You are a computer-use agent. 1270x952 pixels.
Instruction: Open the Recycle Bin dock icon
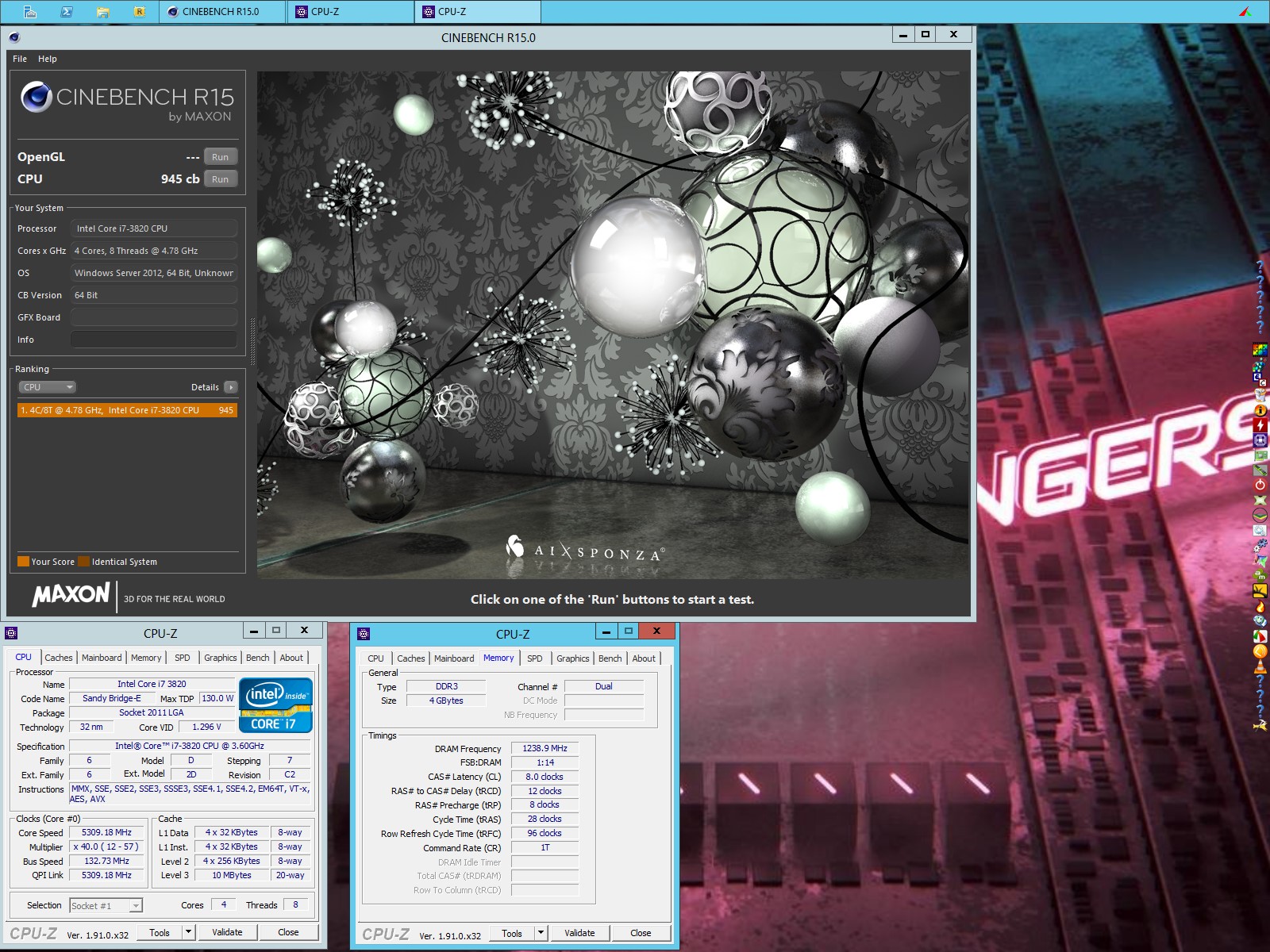[1260, 395]
